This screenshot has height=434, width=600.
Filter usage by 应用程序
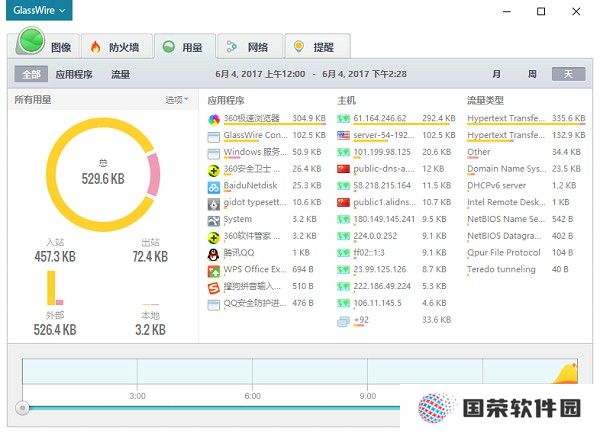[x=74, y=74]
